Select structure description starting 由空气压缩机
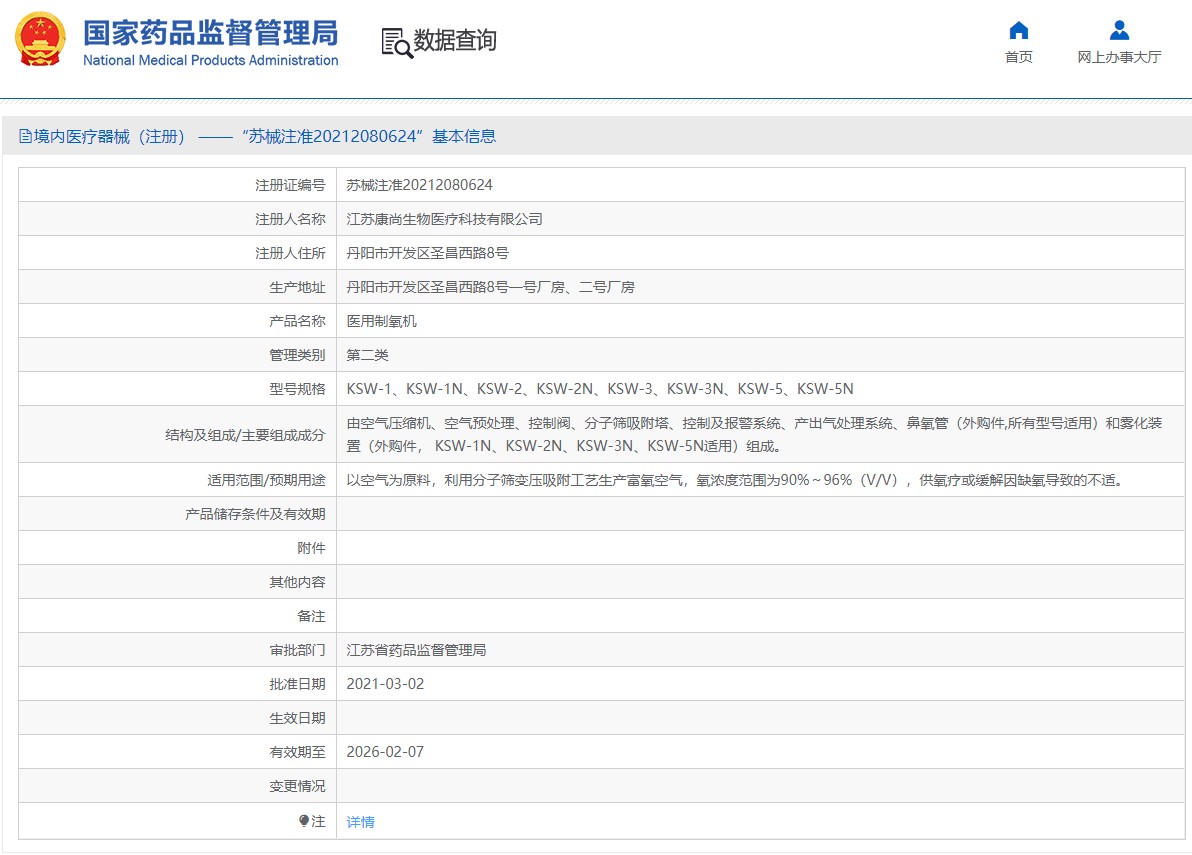 754,434
